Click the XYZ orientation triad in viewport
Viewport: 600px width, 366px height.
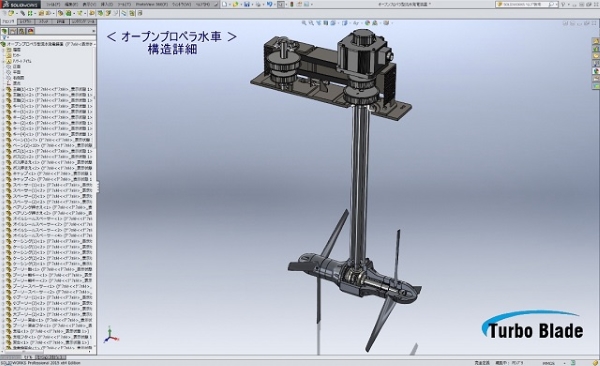[111, 335]
